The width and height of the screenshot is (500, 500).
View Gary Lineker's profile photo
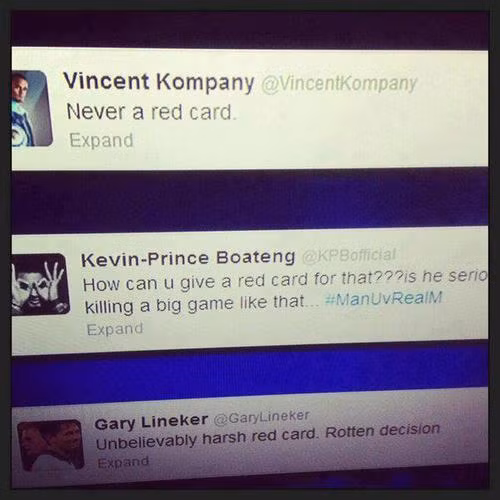point(50,445)
